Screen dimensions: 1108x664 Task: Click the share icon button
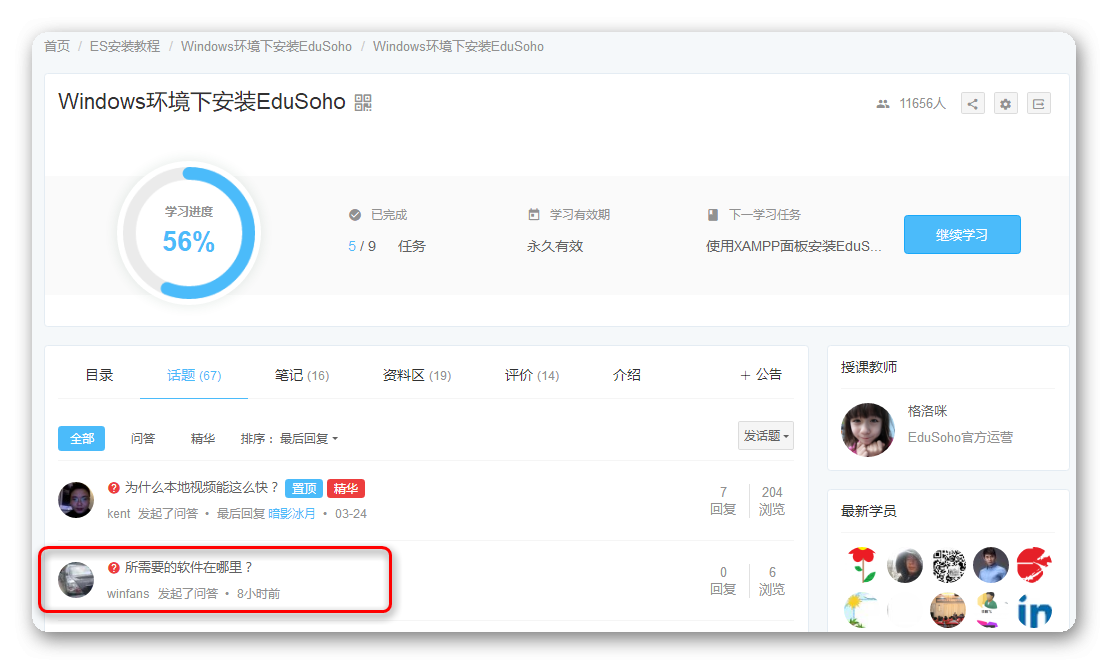(973, 103)
